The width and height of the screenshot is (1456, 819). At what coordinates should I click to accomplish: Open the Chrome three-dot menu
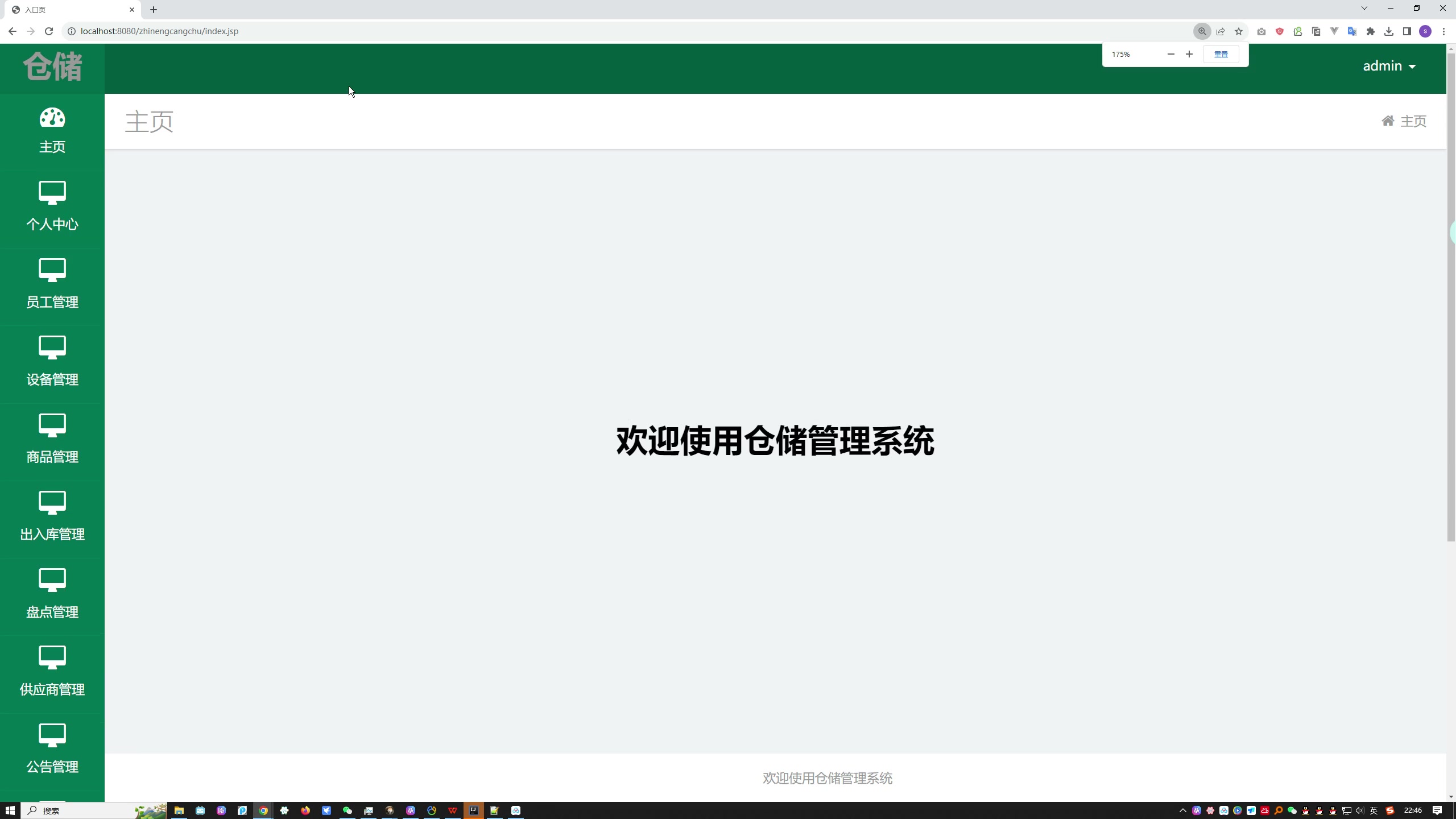(x=1443, y=31)
